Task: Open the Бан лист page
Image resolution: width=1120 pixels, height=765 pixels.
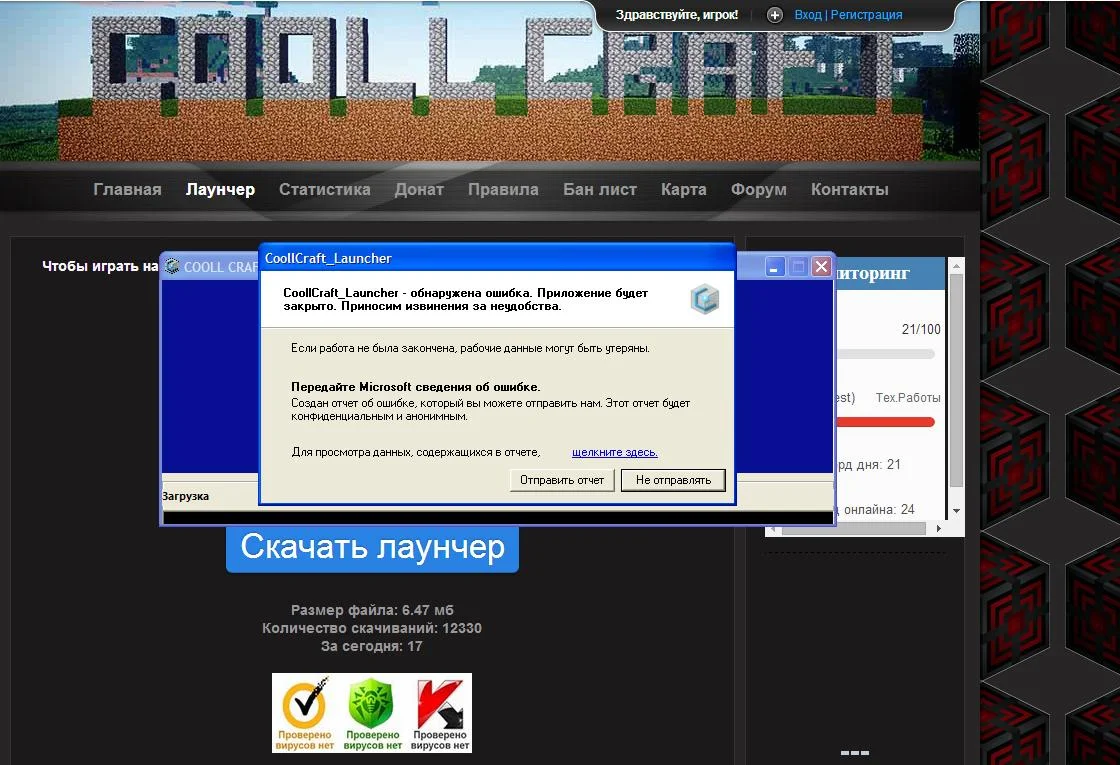Action: coord(599,190)
